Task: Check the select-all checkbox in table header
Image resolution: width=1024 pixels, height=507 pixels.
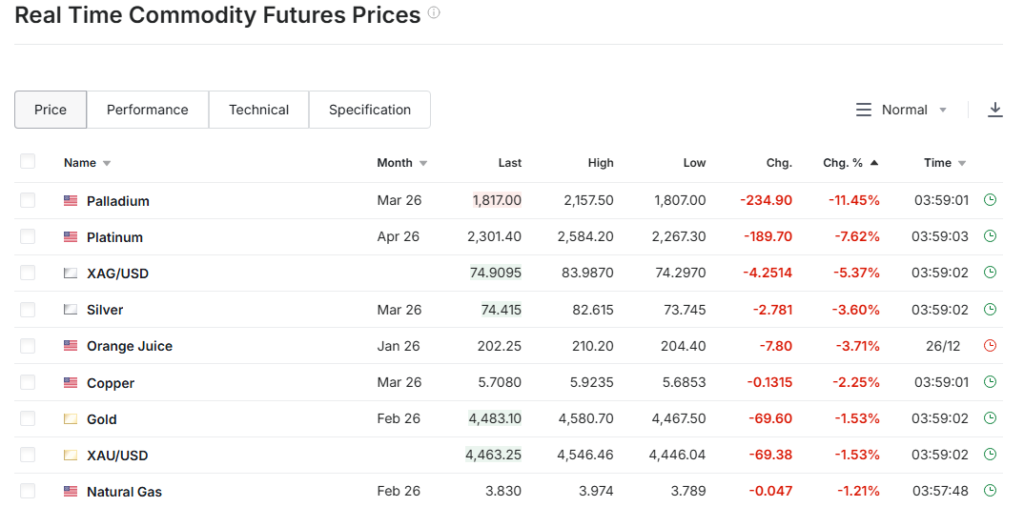Action: pos(27,162)
